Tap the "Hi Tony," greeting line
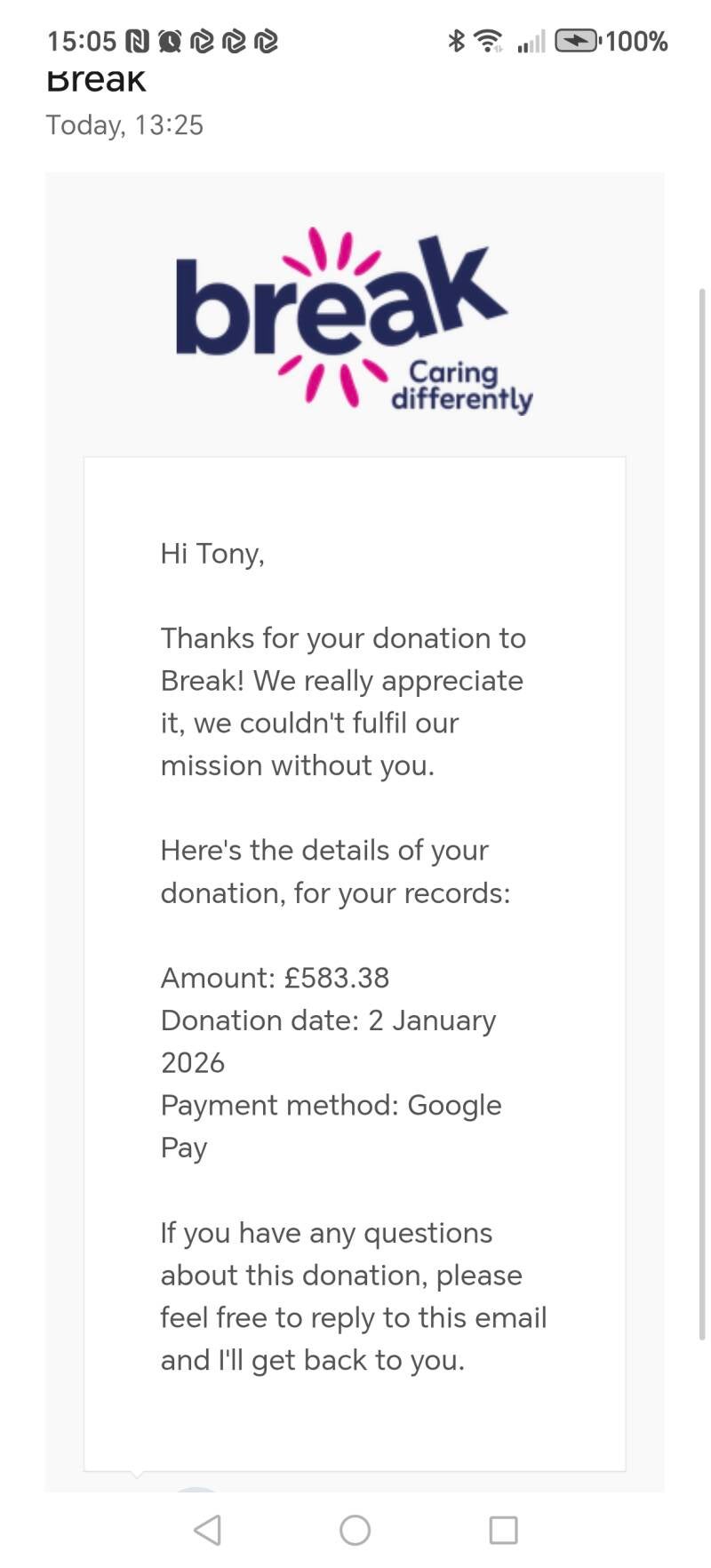This screenshot has height=1568, width=711. coord(212,553)
